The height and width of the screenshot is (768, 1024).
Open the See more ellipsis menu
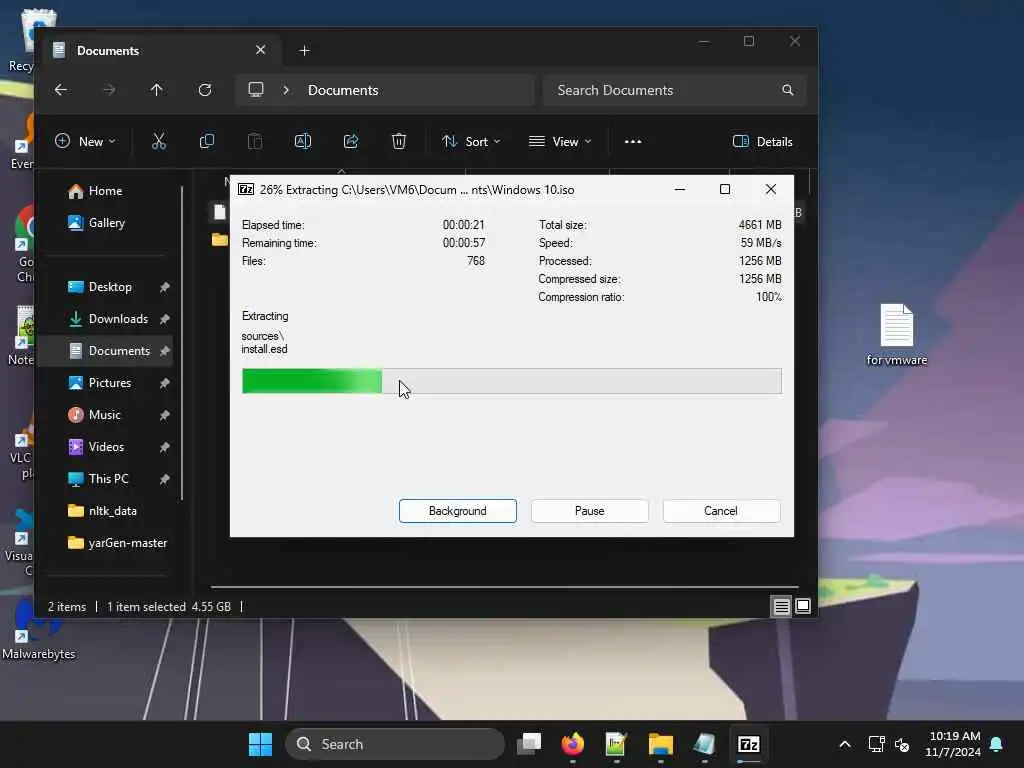click(632, 142)
